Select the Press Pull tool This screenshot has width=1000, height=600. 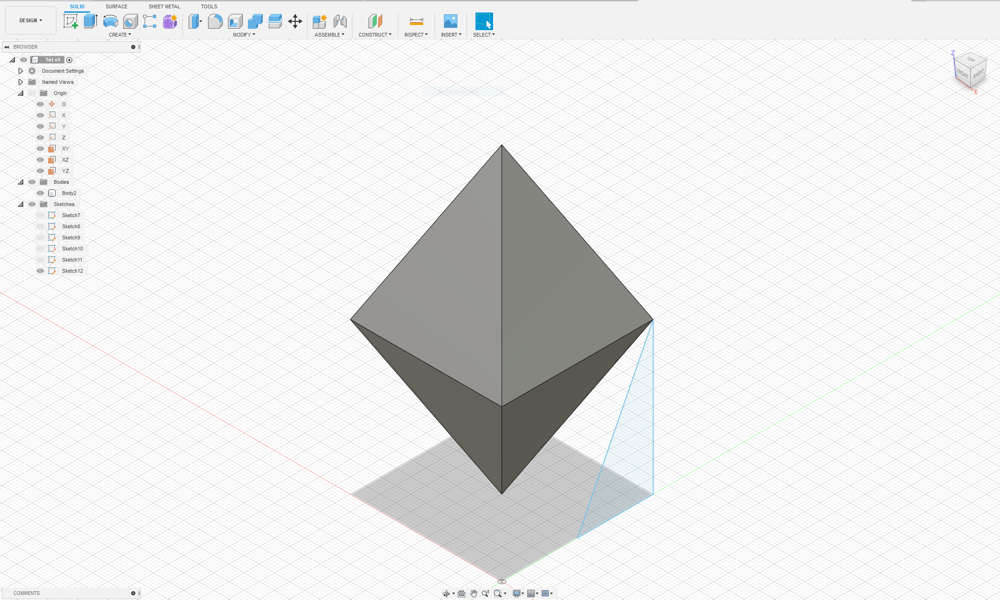[x=195, y=21]
